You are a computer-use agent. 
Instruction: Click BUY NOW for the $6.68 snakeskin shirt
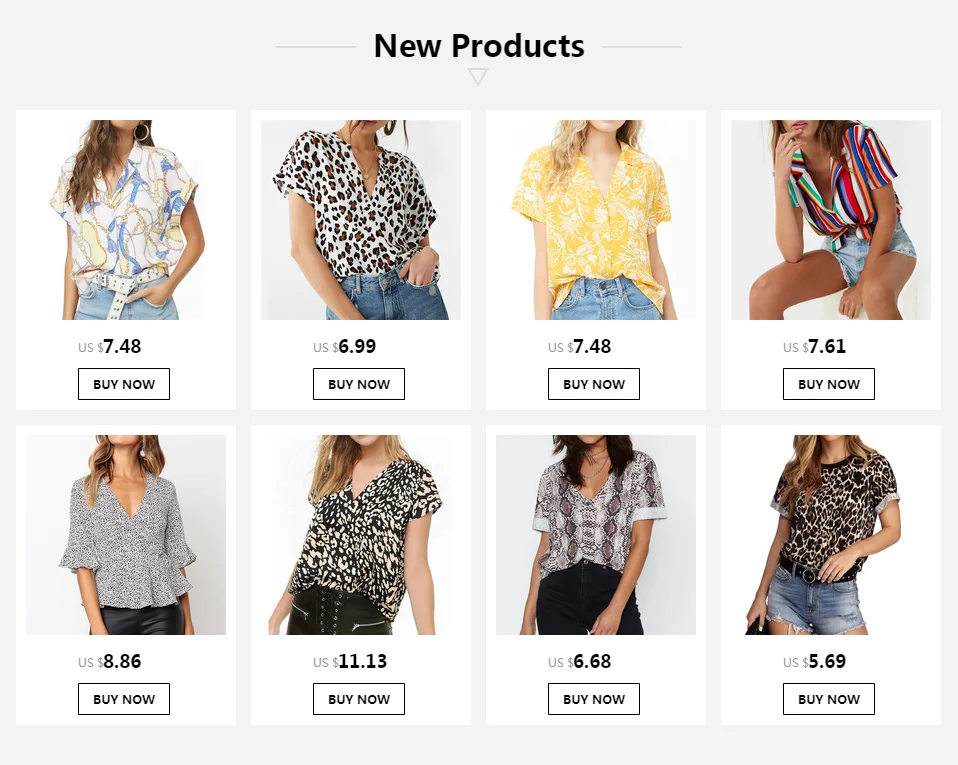594,699
